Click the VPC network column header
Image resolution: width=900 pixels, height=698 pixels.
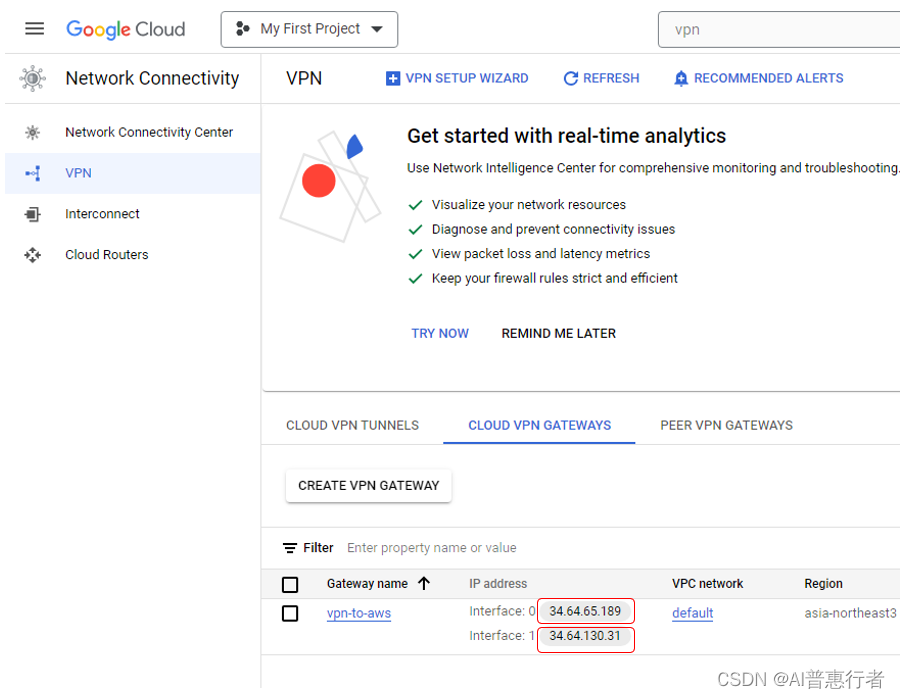(707, 584)
